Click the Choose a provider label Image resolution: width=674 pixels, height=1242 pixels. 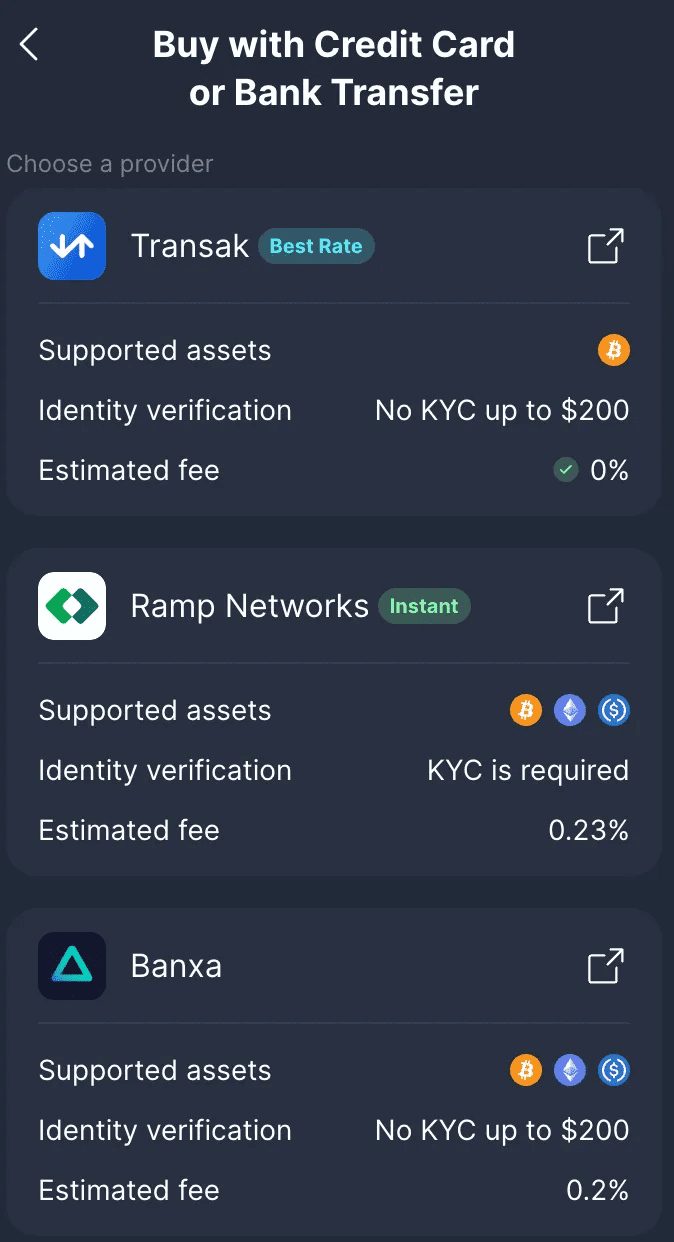110,163
